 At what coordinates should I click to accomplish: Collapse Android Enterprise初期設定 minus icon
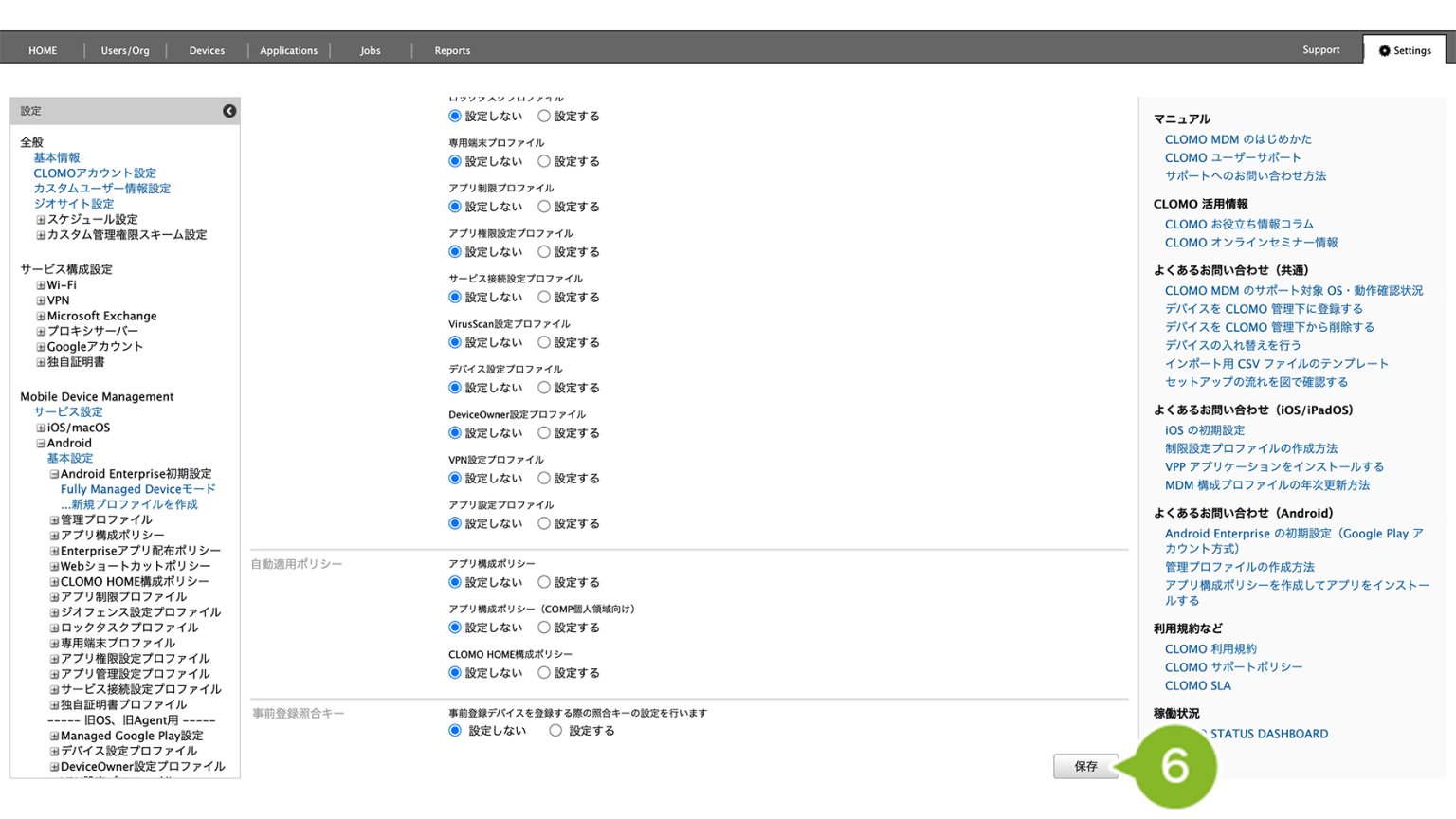(x=54, y=474)
